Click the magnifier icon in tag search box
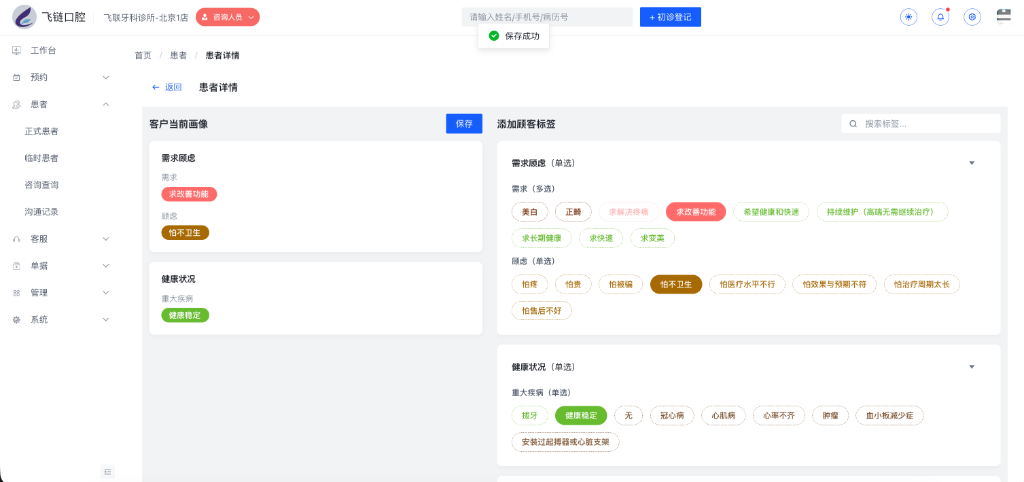Viewport: 1024px width, 482px height. 853,123
